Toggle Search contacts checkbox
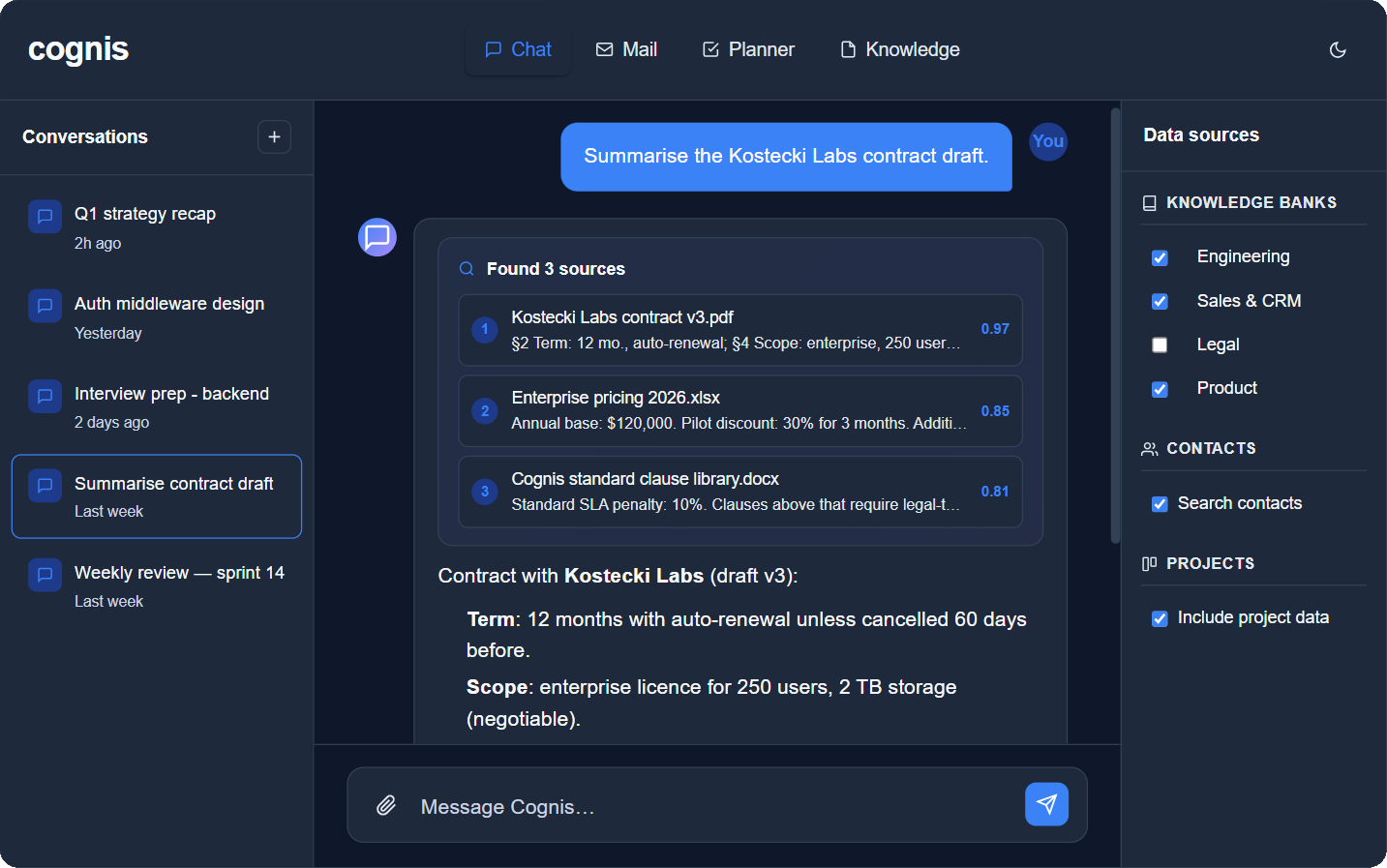1387x868 pixels. [1160, 504]
